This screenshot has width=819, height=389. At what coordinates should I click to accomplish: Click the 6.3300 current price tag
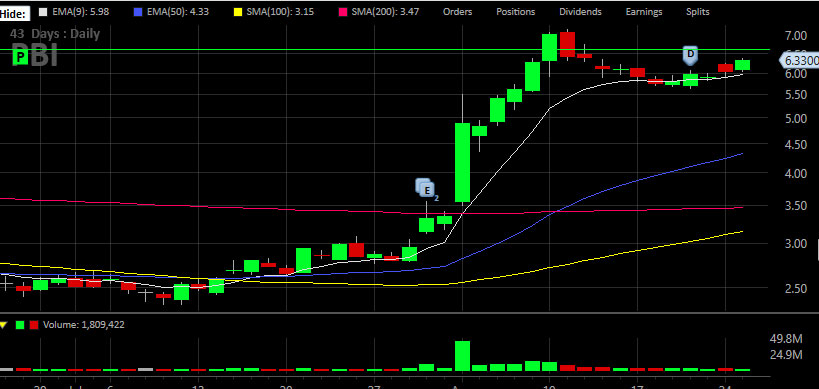pos(800,61)
